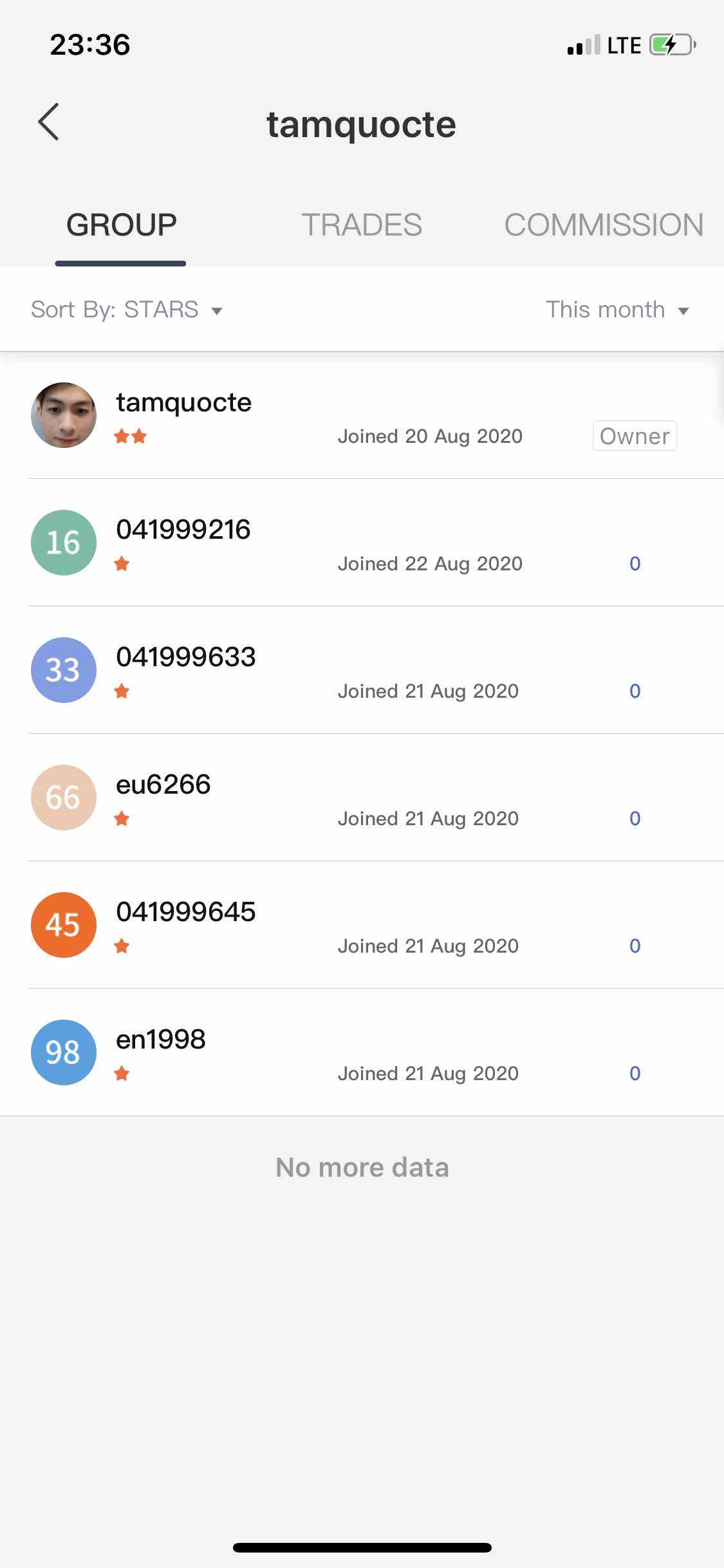Expand the This month period dropdown
This screenshot has height=1568, width=724.
click(617, 310)
